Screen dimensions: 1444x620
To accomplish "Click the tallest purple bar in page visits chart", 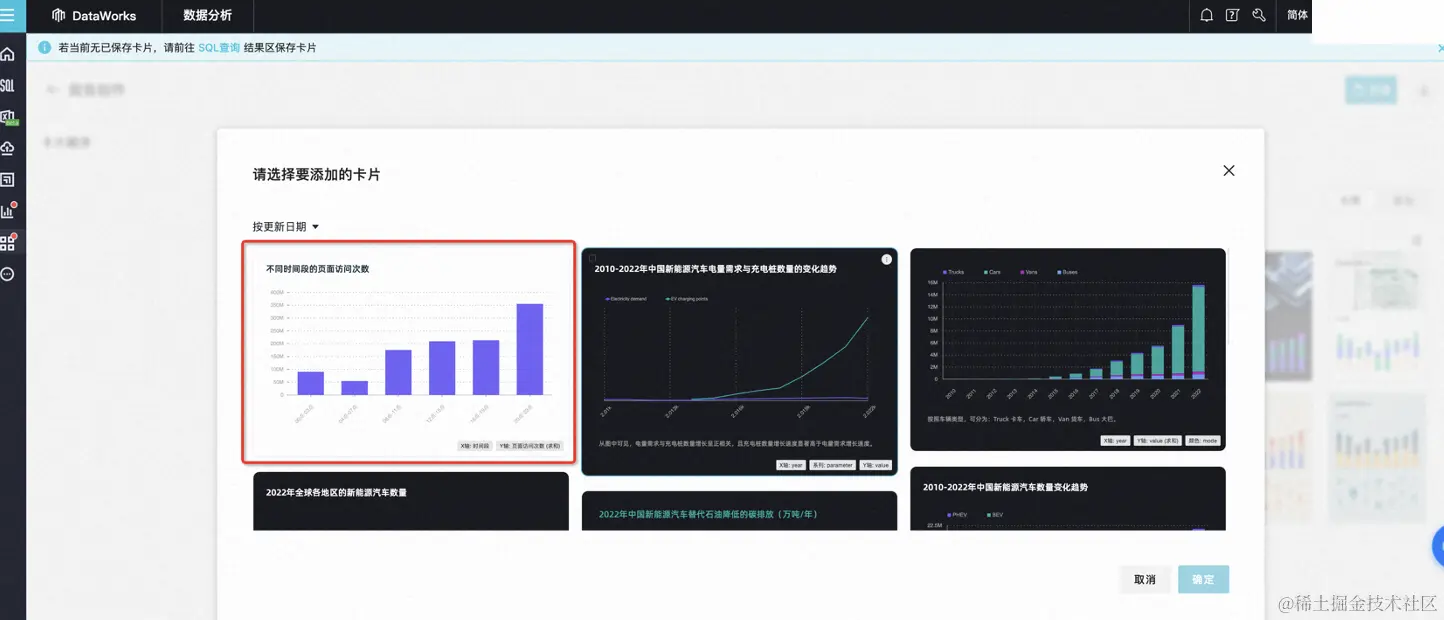I will tap(530, 349).
